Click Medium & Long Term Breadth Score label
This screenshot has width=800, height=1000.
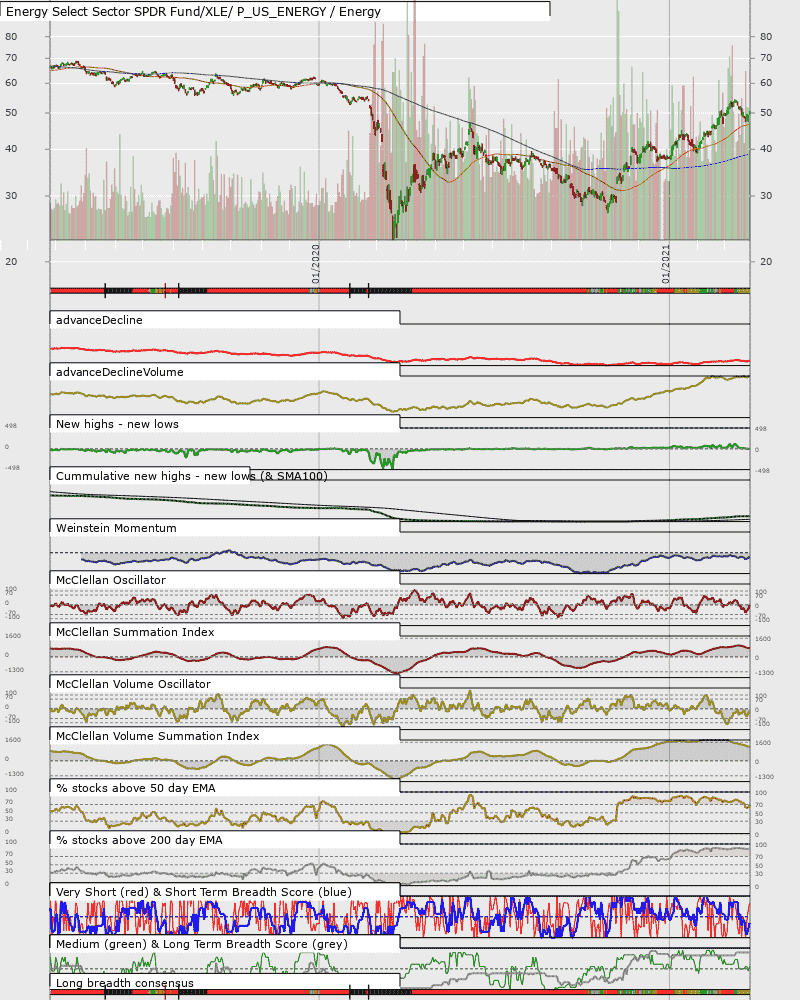(202, 944)
